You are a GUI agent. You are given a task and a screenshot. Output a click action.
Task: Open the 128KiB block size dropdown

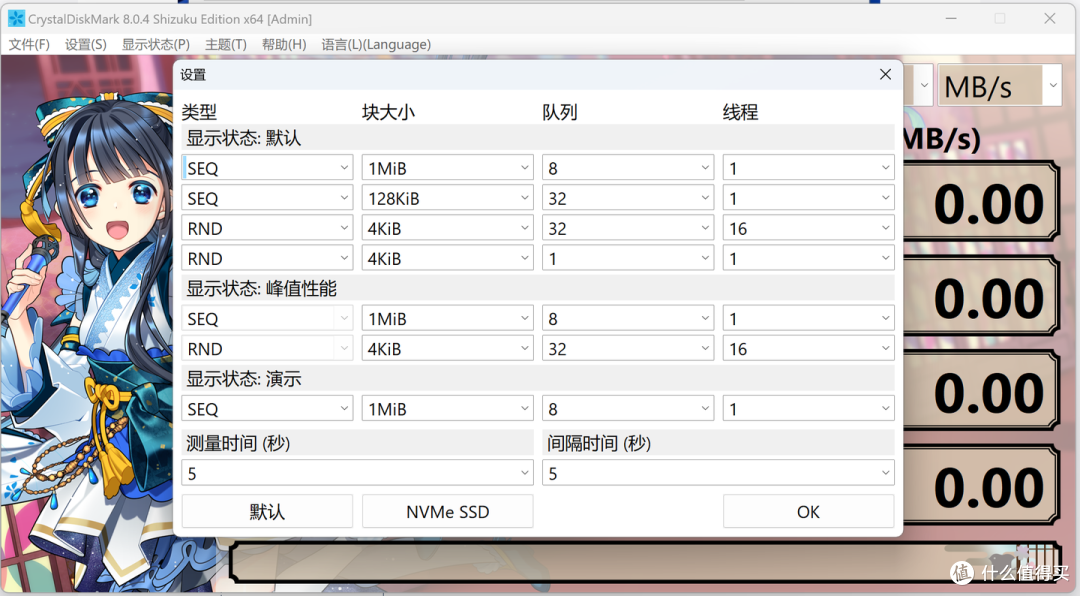[448, 198]
